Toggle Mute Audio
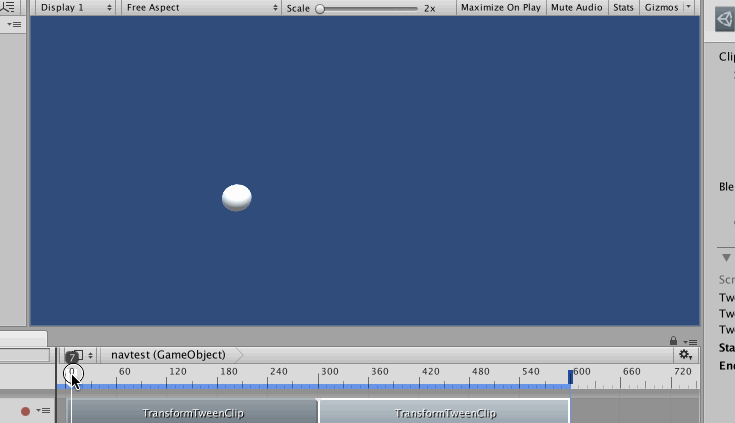Viewport: 735px width, 423px height. pos(577,8)
